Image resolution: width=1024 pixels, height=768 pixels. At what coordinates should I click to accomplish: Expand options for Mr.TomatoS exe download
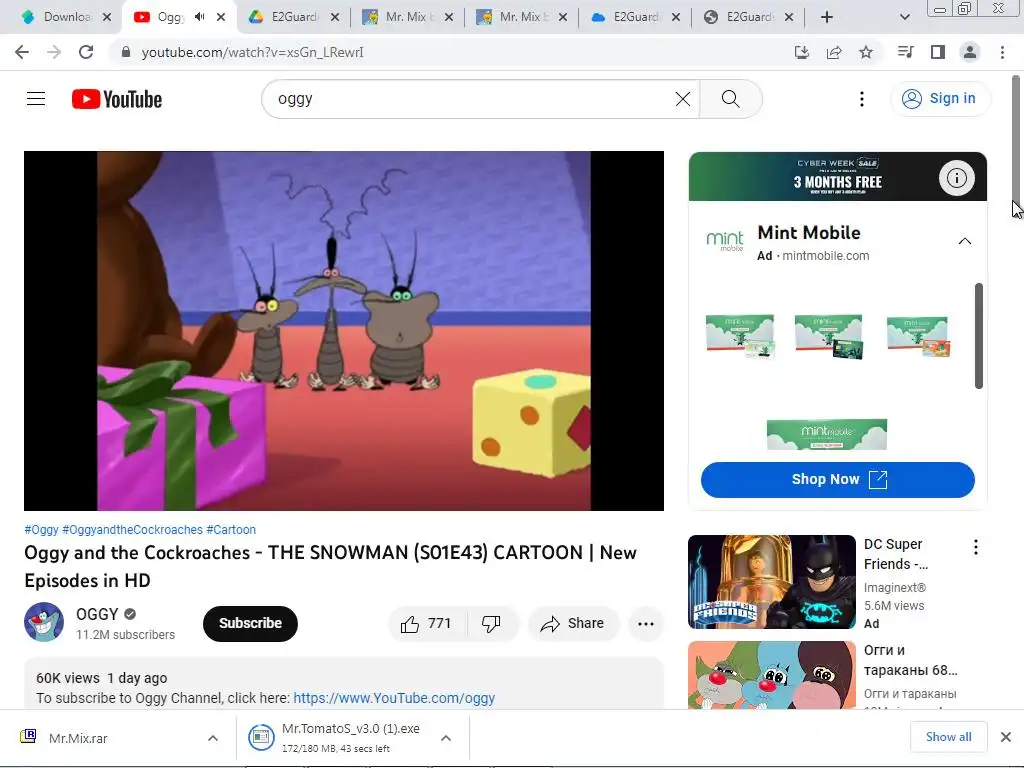446,738
